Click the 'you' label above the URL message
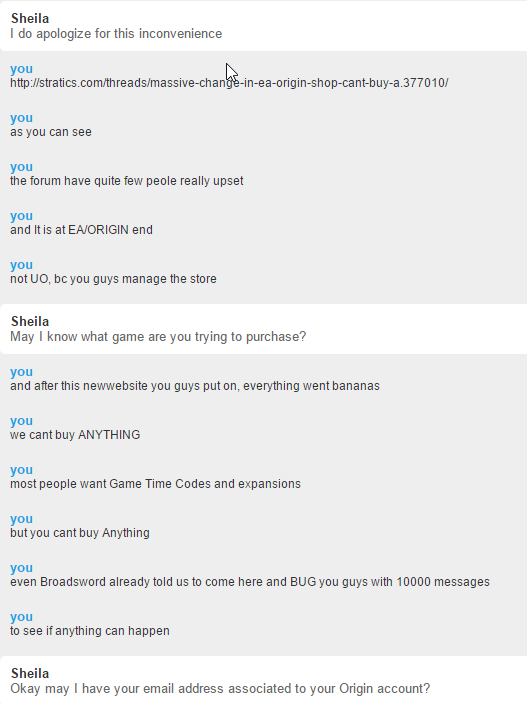Viewport: 527px width, 704px height. click(22, 69)
